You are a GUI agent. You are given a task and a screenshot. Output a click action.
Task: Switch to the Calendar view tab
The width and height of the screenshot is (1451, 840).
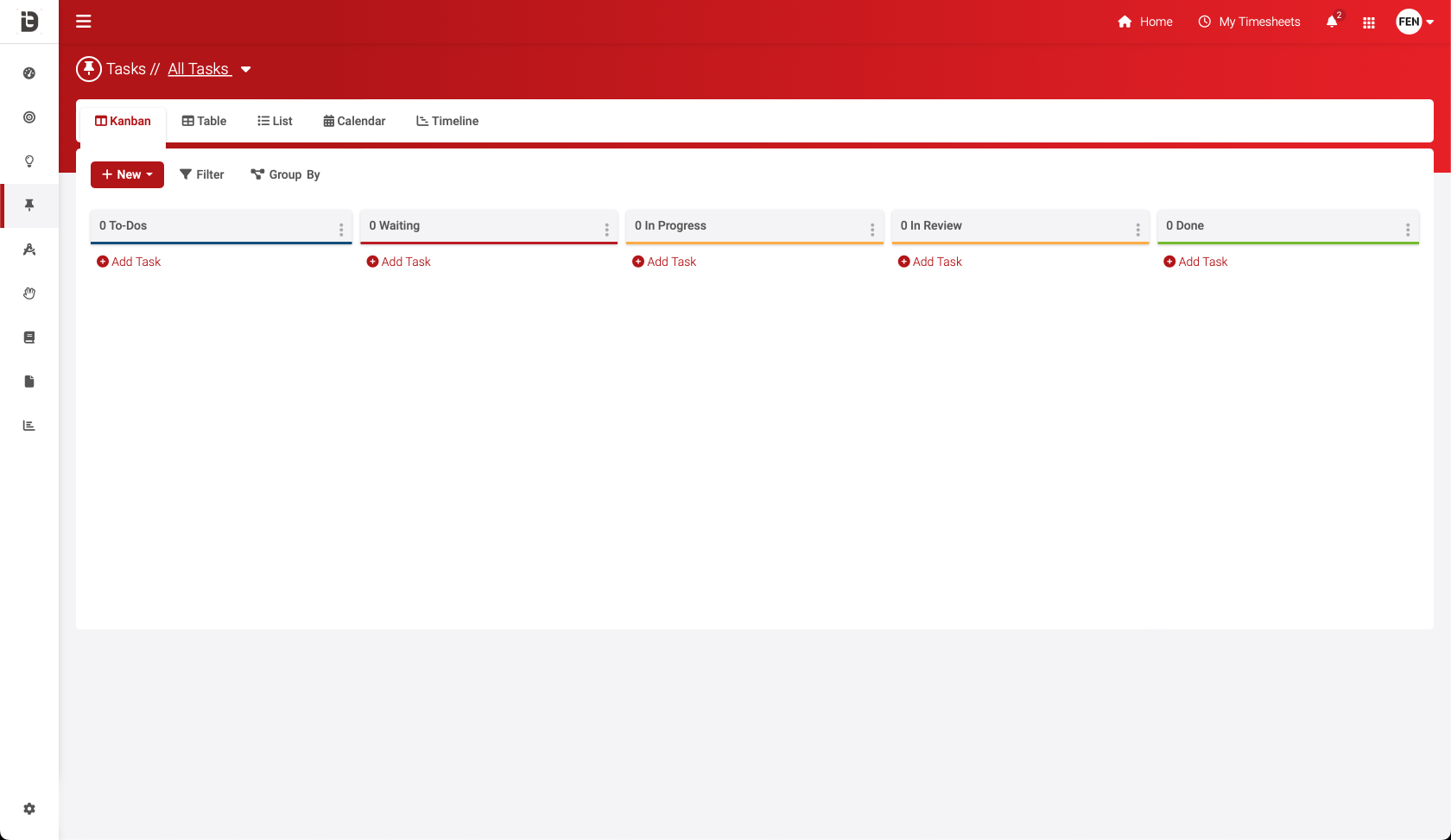[x=354, y=121]
